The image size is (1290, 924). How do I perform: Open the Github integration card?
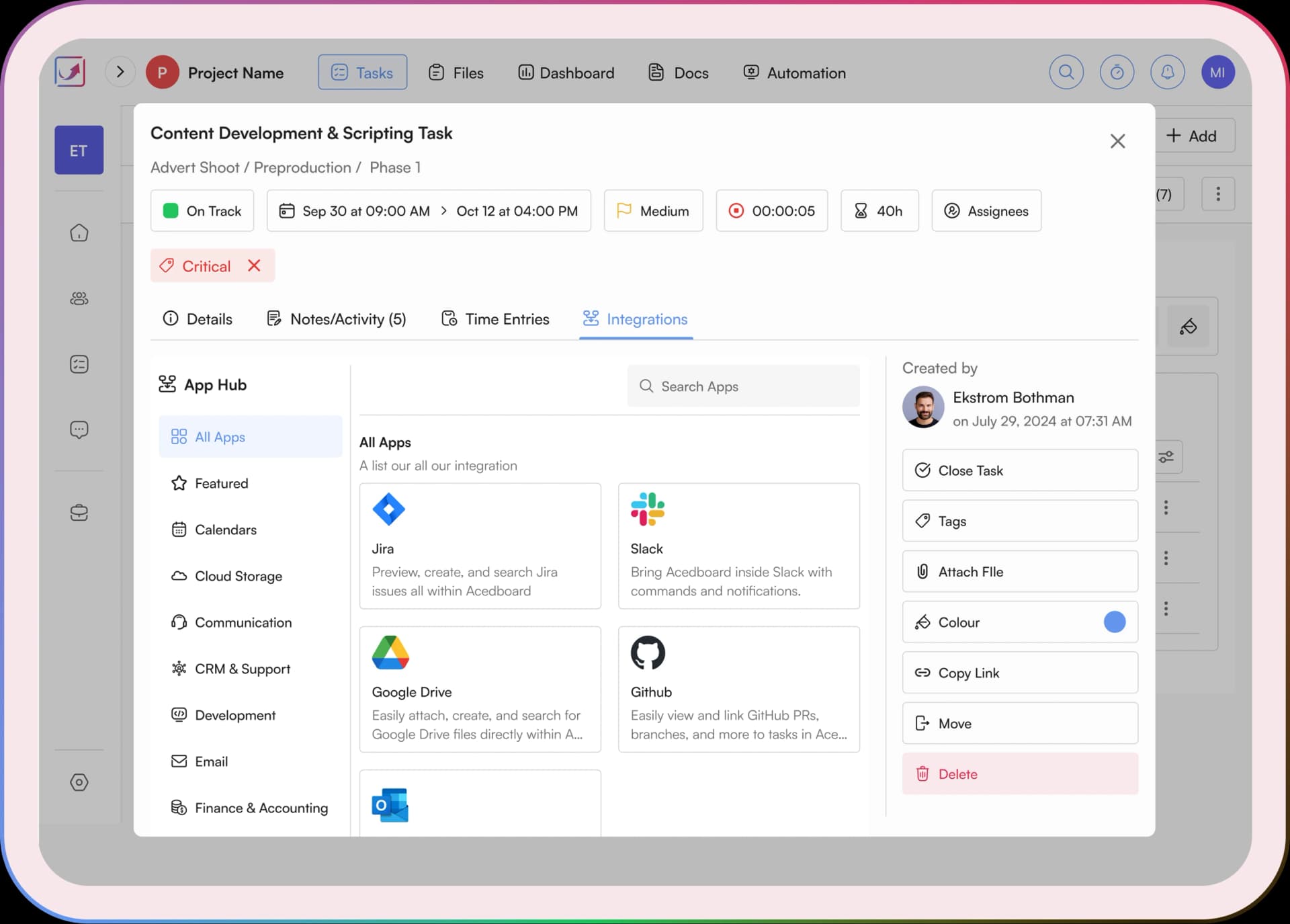738,689
